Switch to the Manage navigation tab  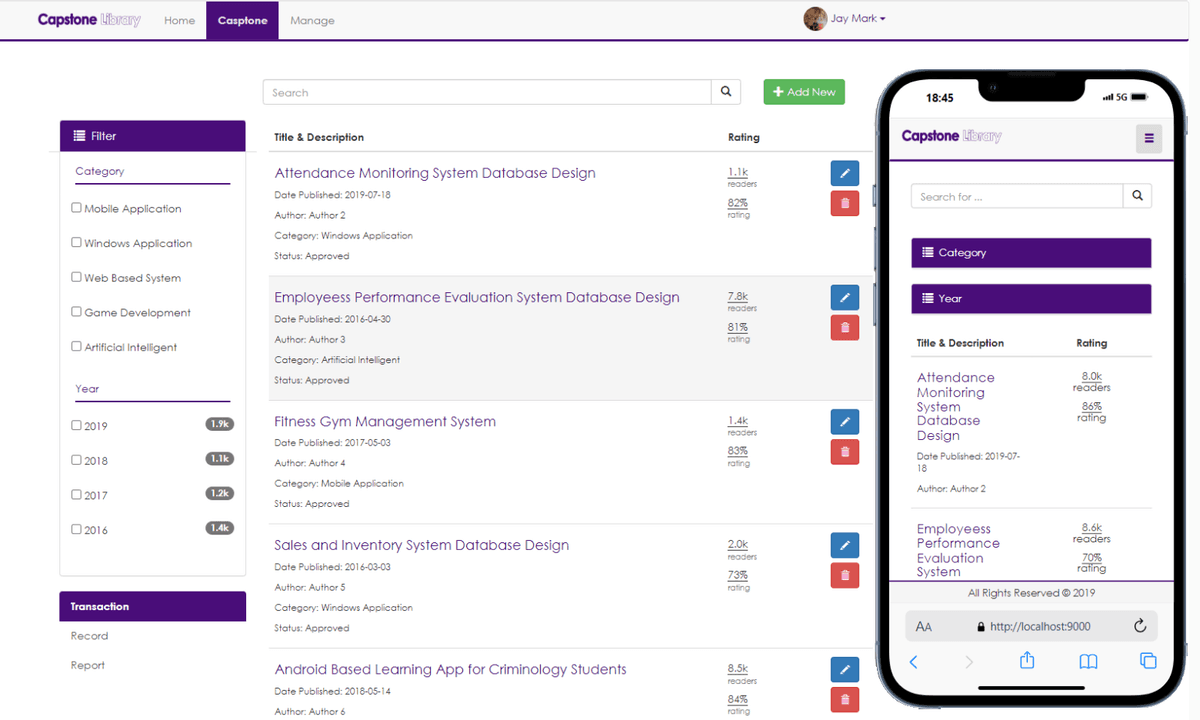tap(312, 20)
